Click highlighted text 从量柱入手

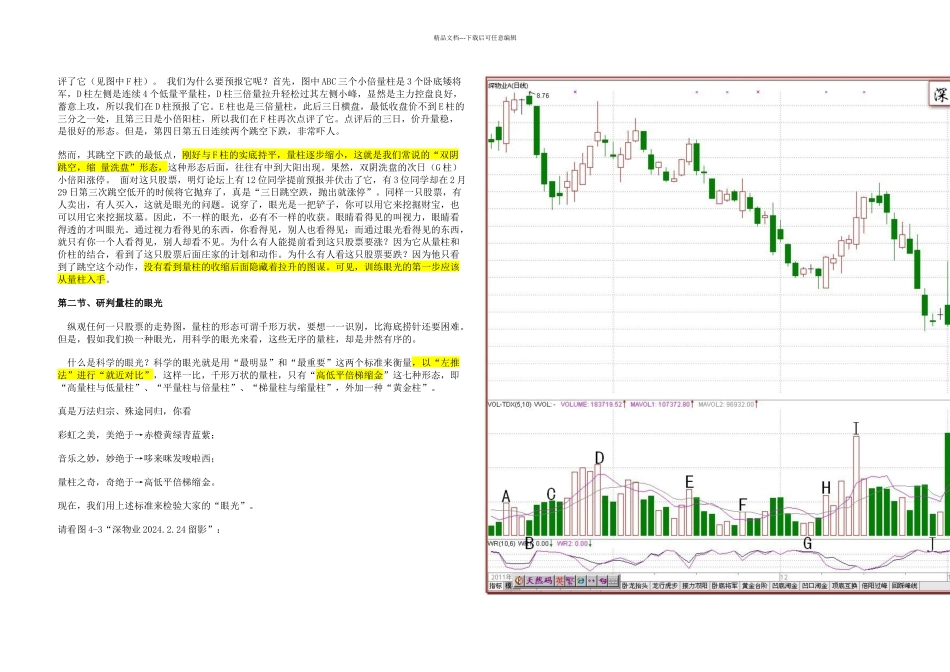pyautogui.click(x=82, y=279)
